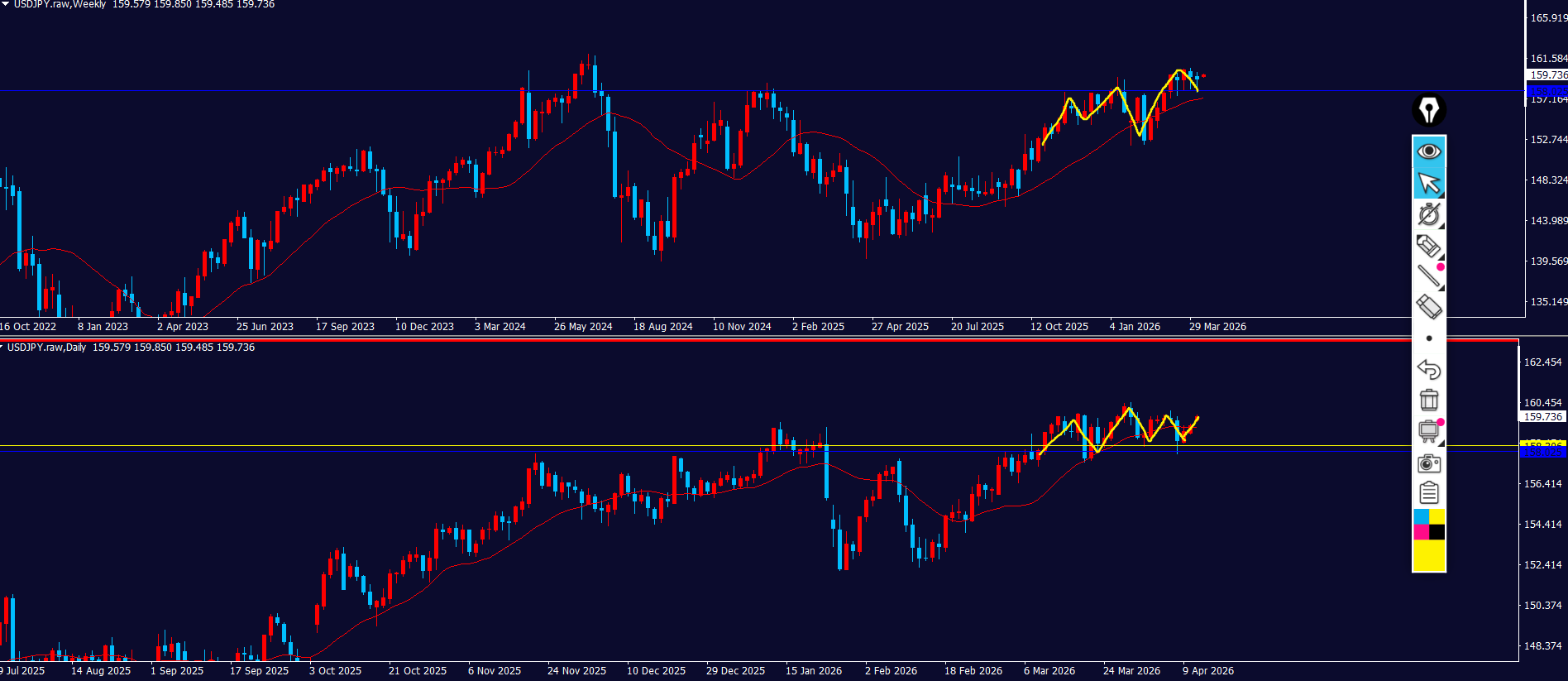The width and height of the screenshot is (1568, 681).
Task: Choose the highlighter marker tool
Action: 1428,307
